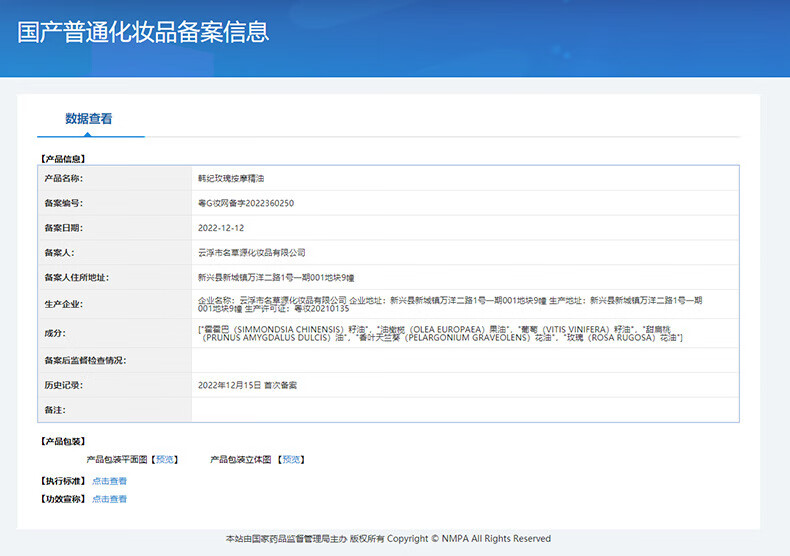Click 点击查看 next to 功效宣称

[109, 499]
